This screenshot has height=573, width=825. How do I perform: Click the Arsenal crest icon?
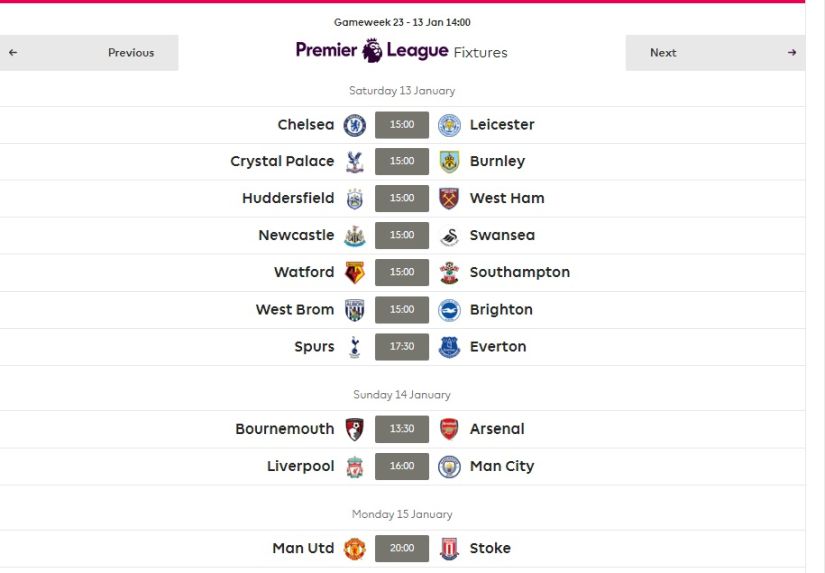[x=449, y=429]
